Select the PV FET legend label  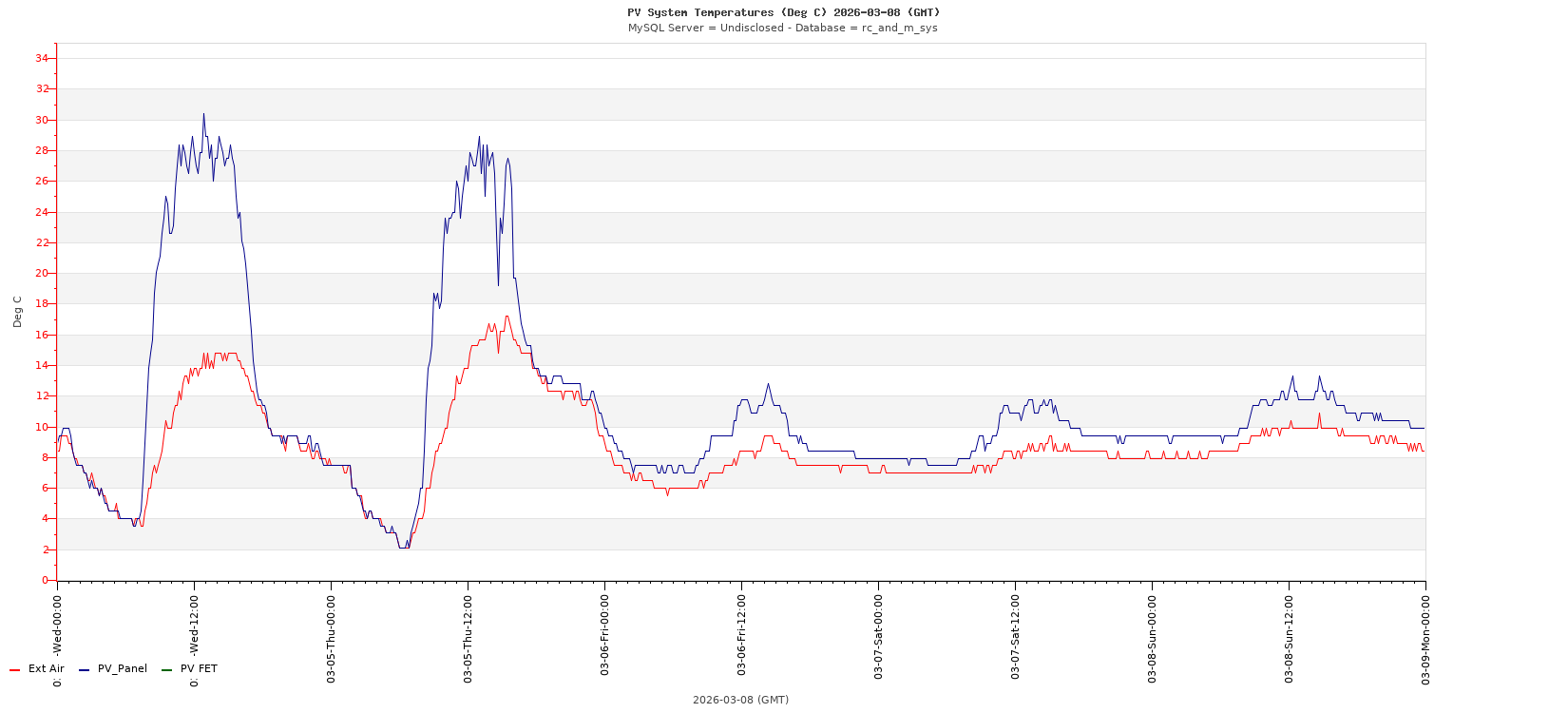pyautogui.click(x=199, y=669)
